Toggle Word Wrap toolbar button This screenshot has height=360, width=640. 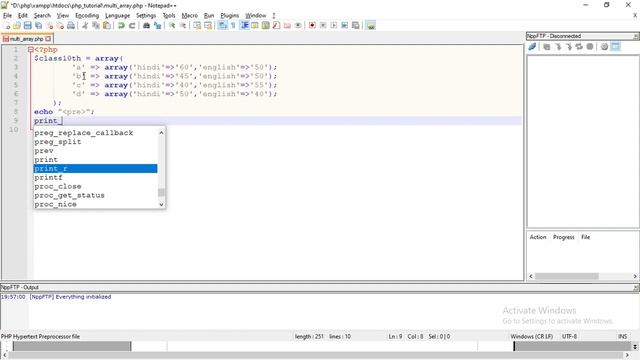click(x=222, y=26)
